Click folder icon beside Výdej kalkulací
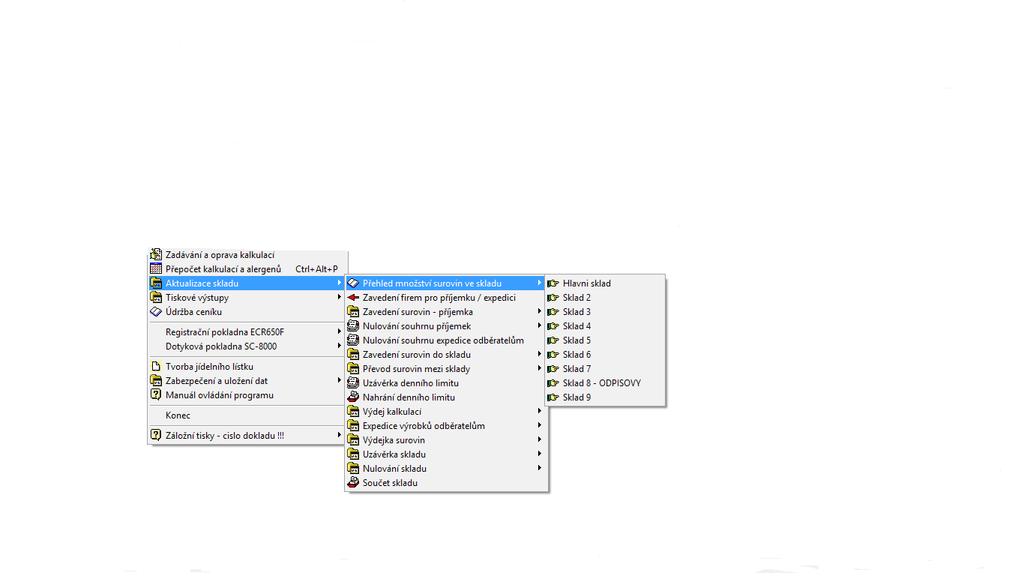Image resolution: width=1024 pixels, height=576 pixels. pyautogui.click(x=353, y=411)
